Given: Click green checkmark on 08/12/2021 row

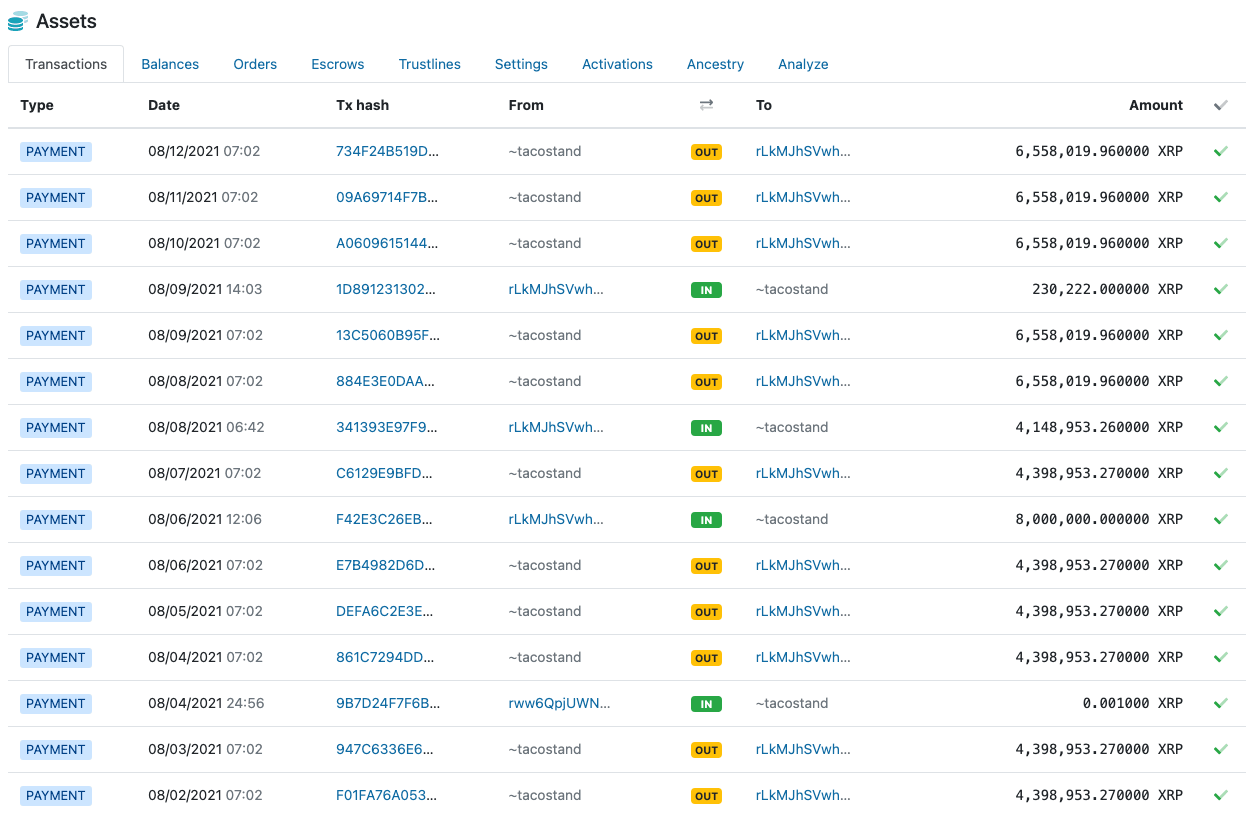Looking at the screenshot, I should pyautogui.click(x=1220, y=152).
